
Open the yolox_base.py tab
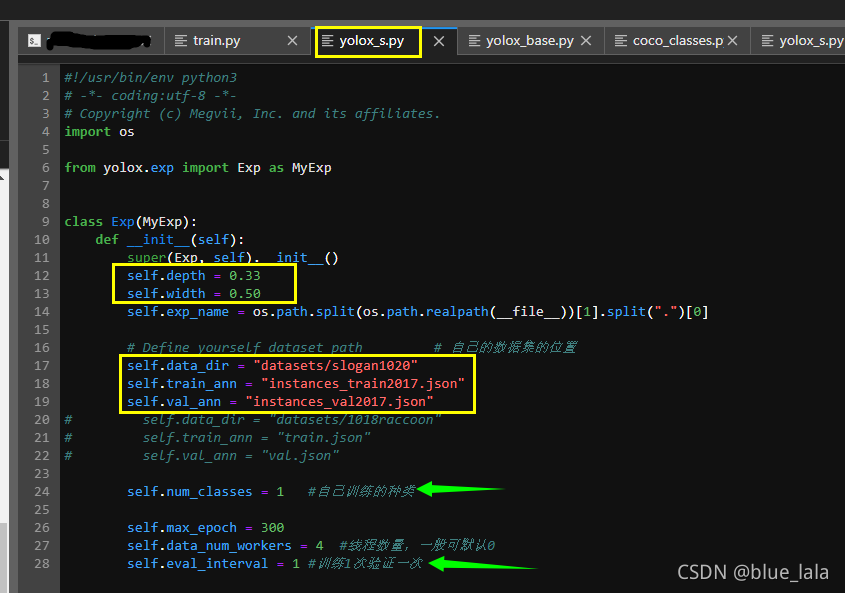pos(529,41)
